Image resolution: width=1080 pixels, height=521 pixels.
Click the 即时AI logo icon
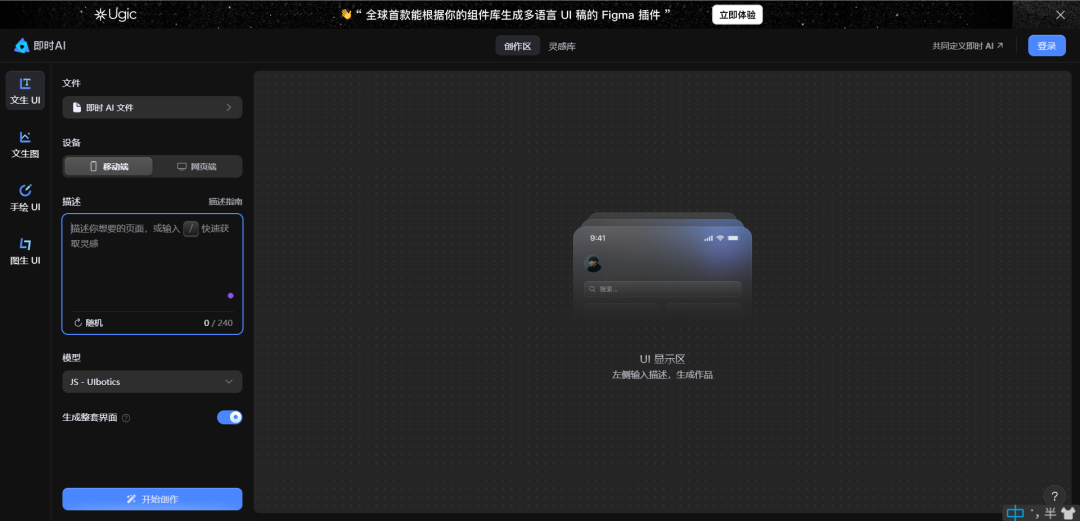(x=21, y=46)
